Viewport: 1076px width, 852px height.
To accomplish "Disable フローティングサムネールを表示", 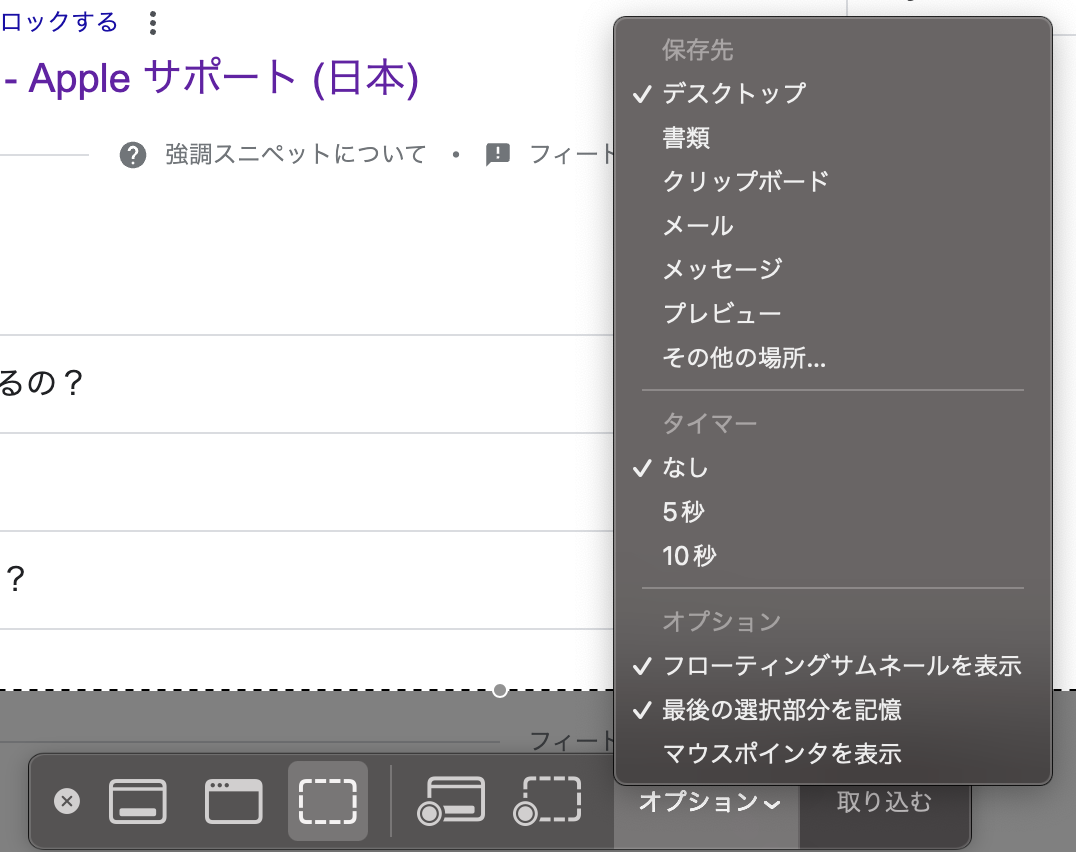I will click(x=843, y=666).
